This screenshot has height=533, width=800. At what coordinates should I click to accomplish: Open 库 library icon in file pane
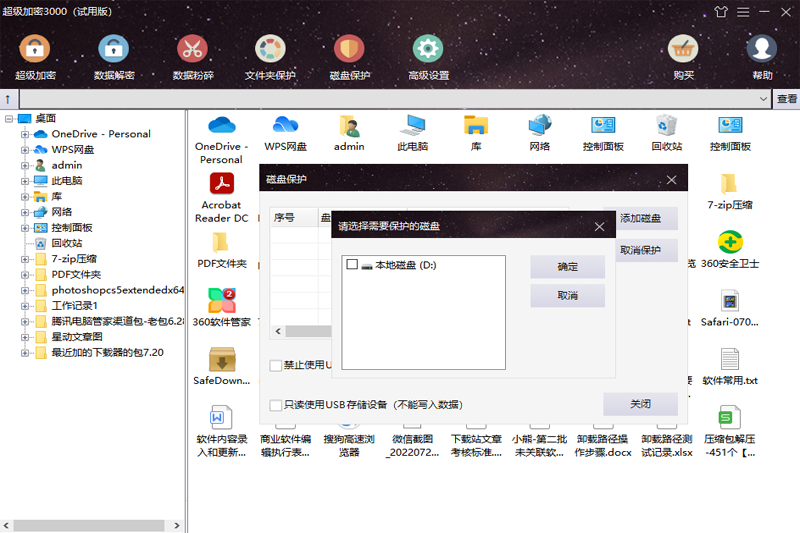[476, 133]
